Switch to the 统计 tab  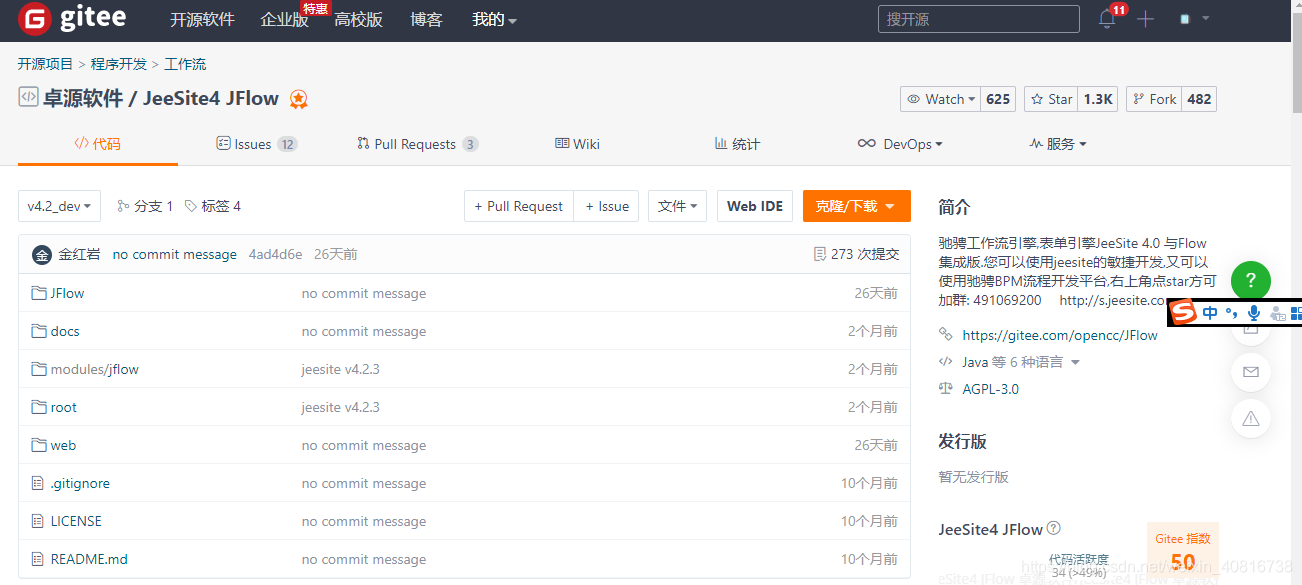click(737, 144)
